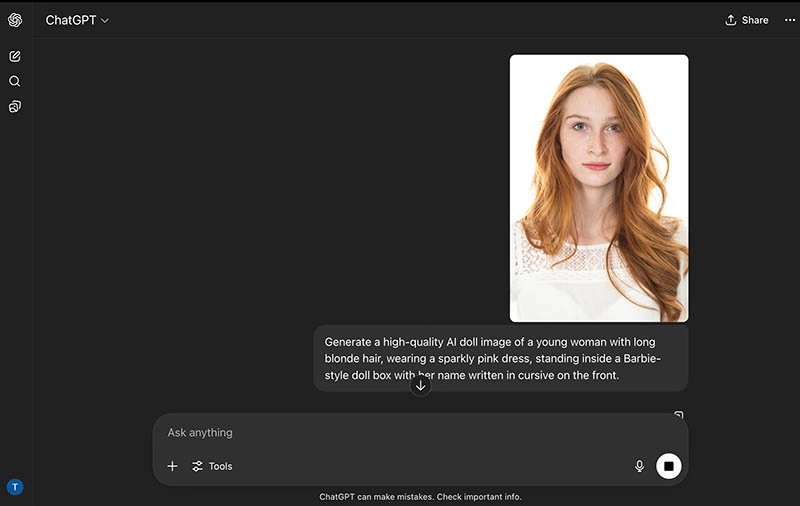Click the copy icon above the composer
800x506 pixels.
coord(679,415)
